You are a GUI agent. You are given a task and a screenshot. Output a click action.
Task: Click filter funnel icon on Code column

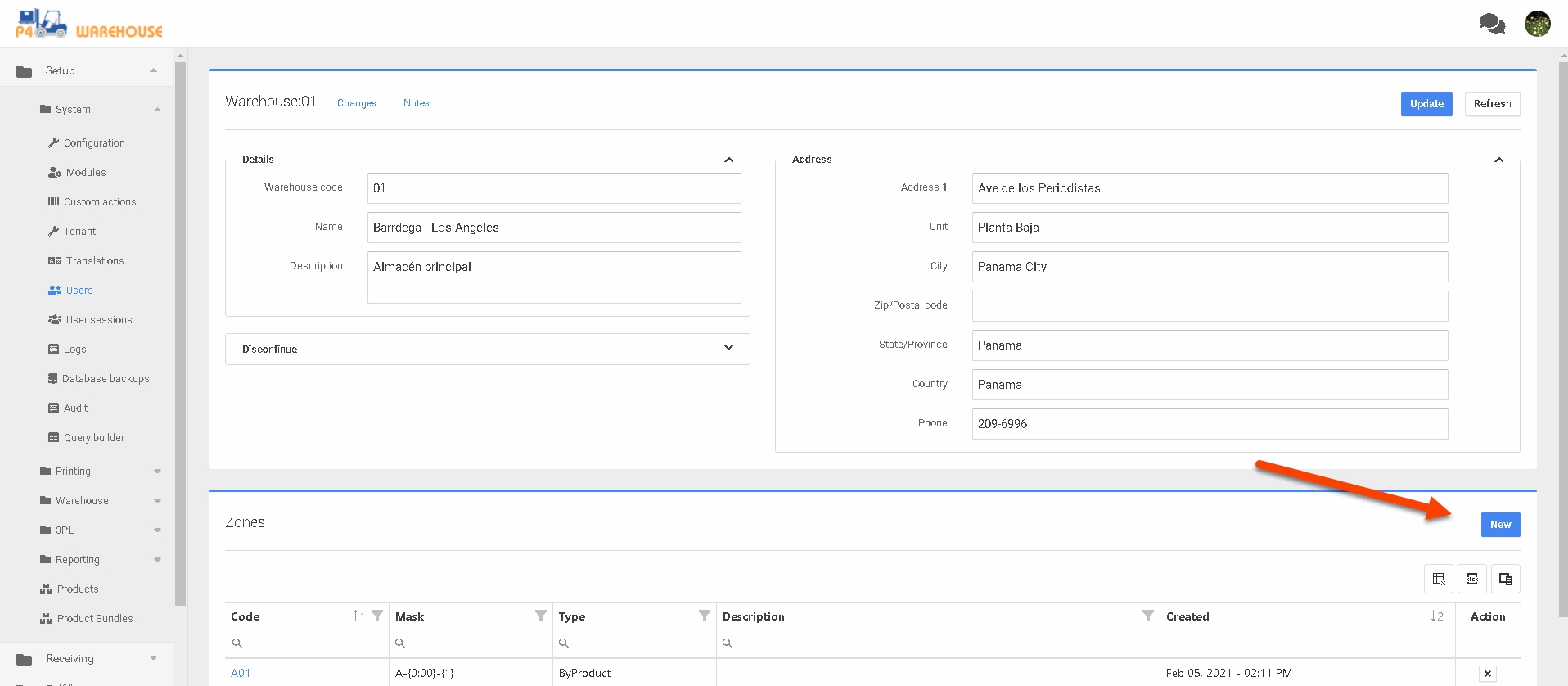tap(377, 616)
